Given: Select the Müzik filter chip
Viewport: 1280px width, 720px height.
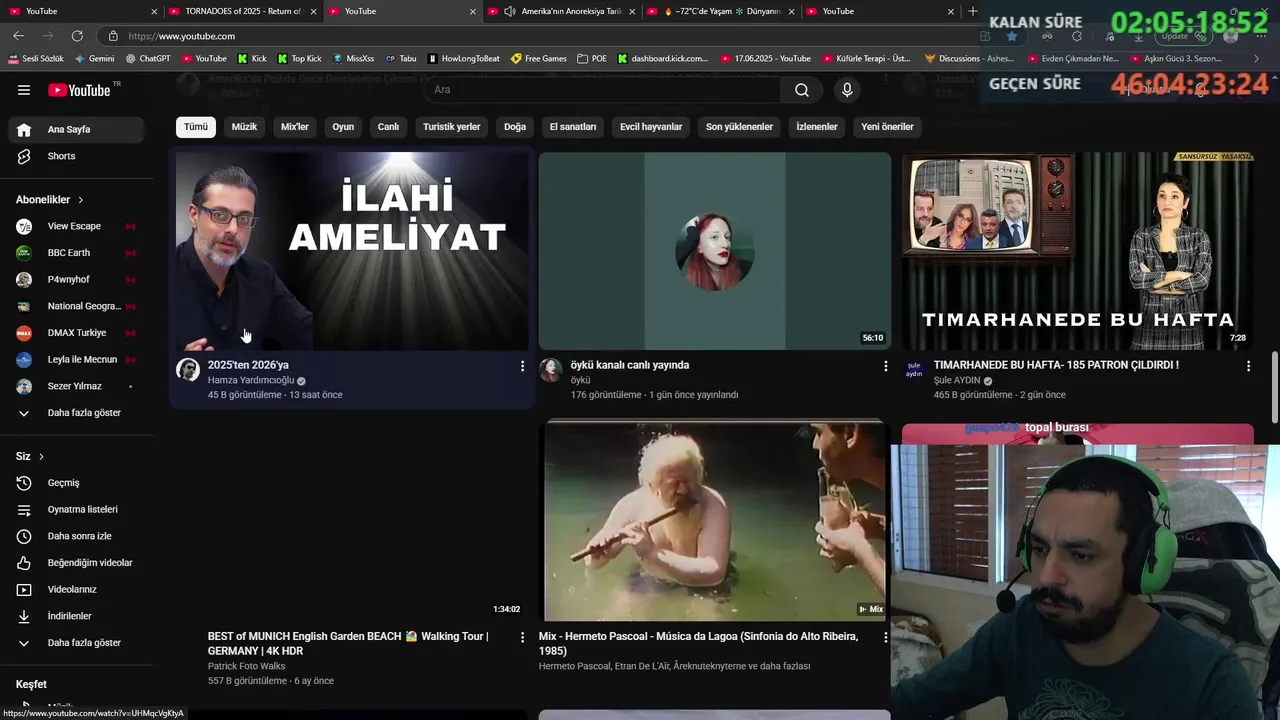Looking at the screenshot, I should tap(244, 127).
